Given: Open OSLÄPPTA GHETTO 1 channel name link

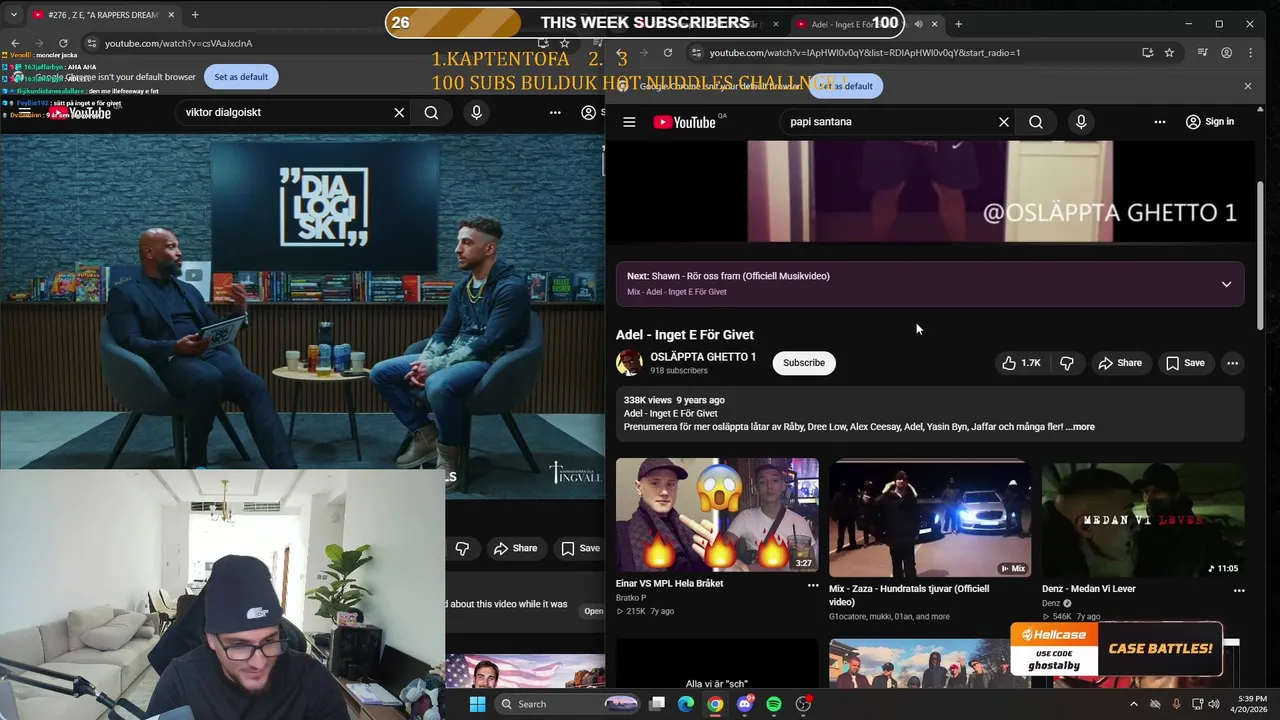Looking at the screenshot, I should tap(703, 357).
